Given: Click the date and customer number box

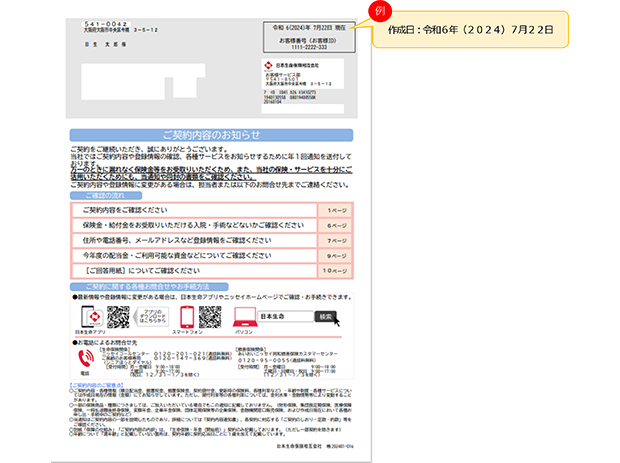Looking at the screenshot, I should pyautogui.click(x=306, y=35).
